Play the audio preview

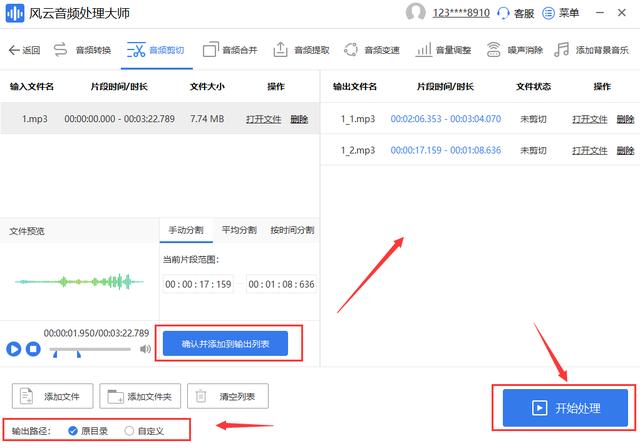click(13, 349)
